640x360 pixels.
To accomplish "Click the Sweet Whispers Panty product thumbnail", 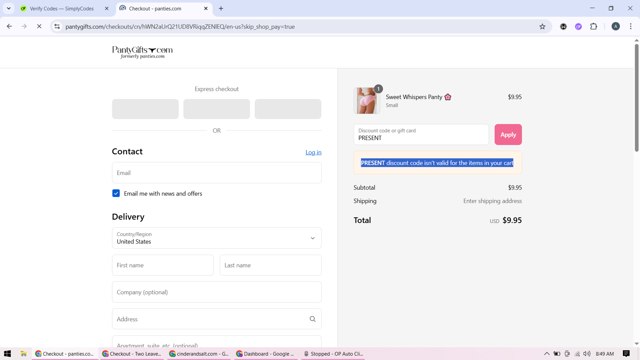I will coord(366,100).
